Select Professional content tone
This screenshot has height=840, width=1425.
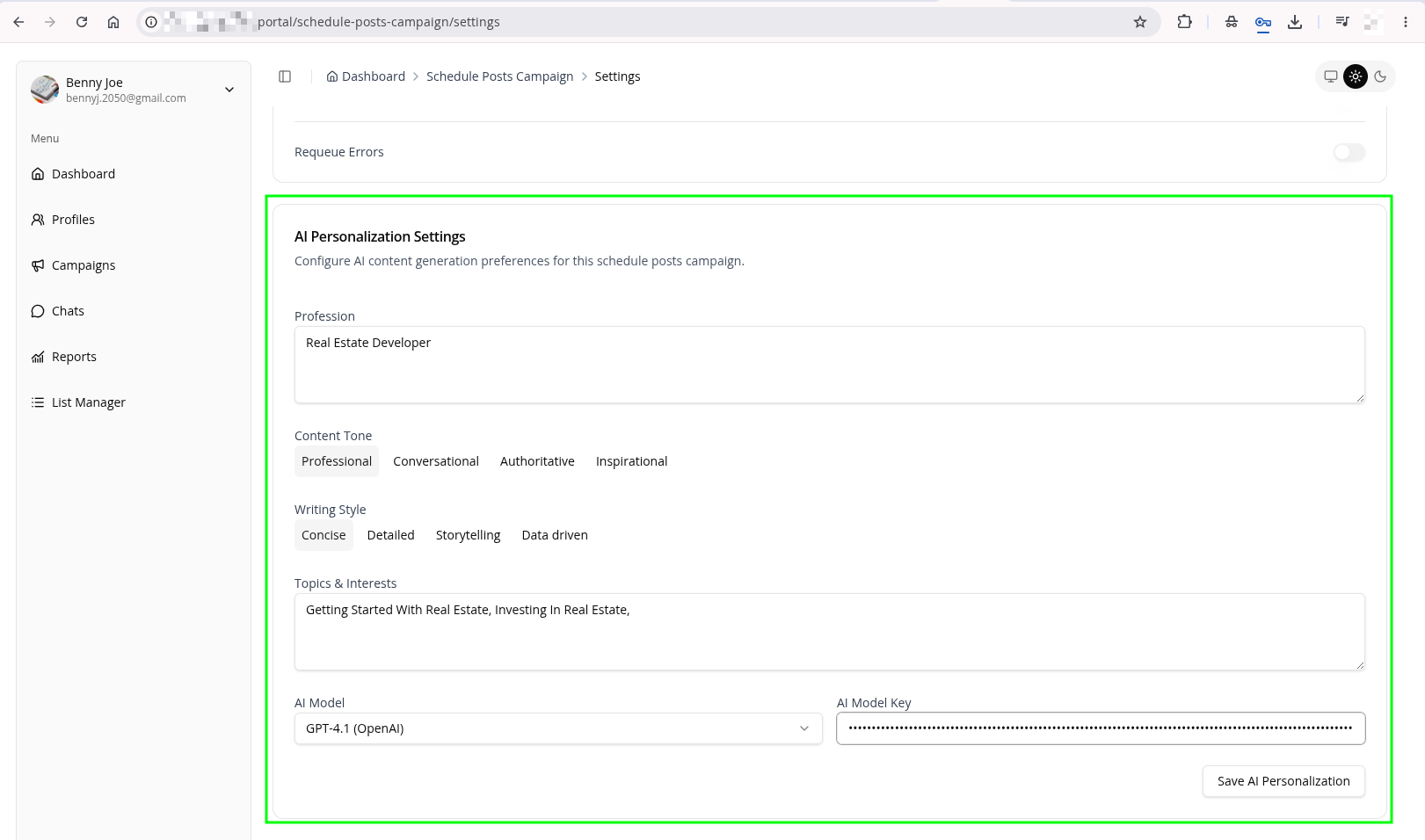pyautogui.click(x=337, y=461)
